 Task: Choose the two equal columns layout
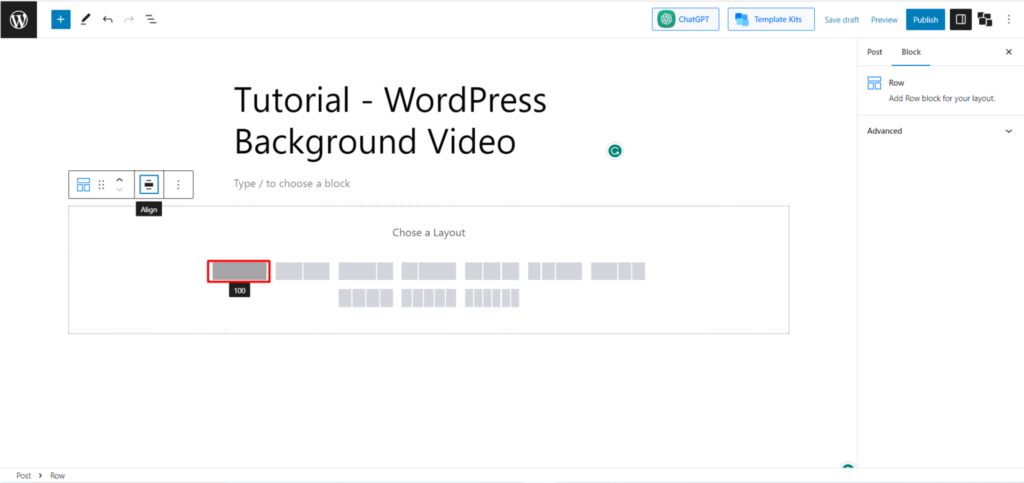tap(302, 271)
